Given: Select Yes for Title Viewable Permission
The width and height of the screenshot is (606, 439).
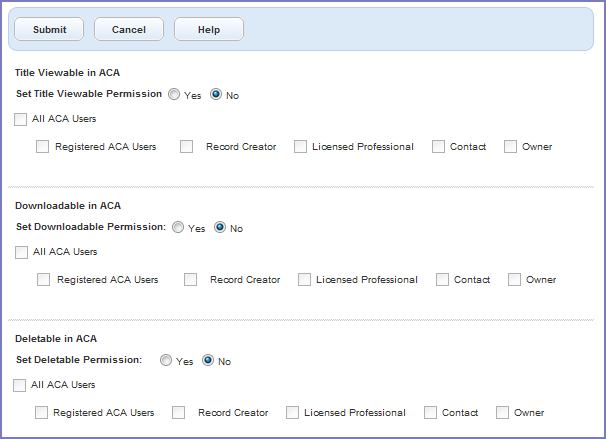Looking at the screenshot, I should [x=174, y=95].
